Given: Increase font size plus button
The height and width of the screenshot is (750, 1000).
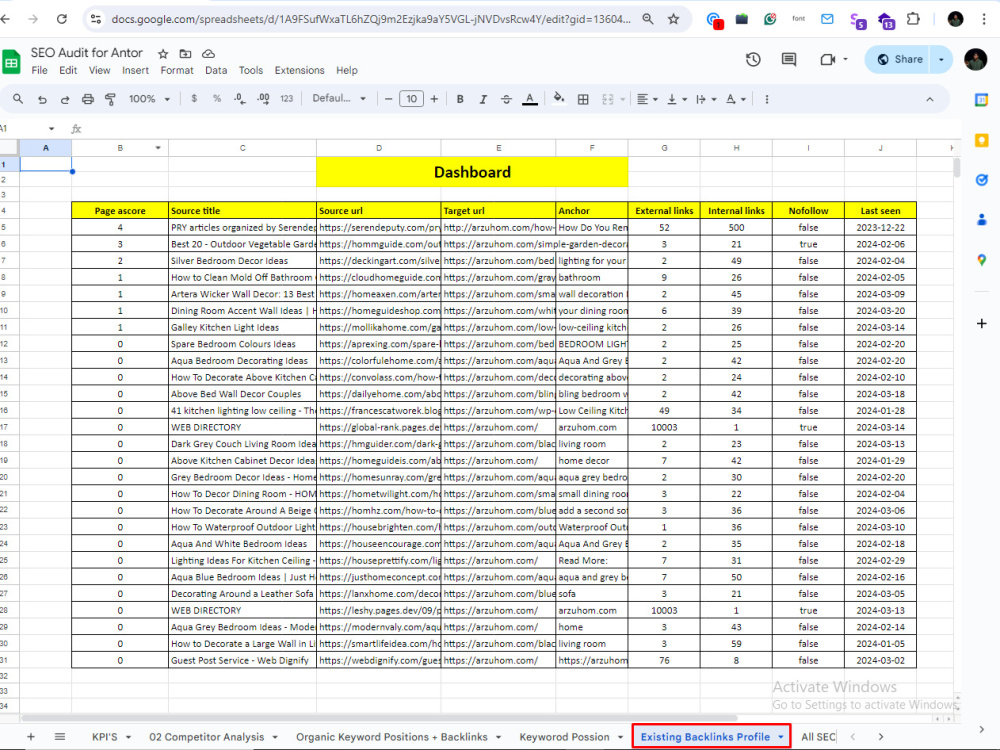Looking at the screenshot, I should click(x=434, y=99).
